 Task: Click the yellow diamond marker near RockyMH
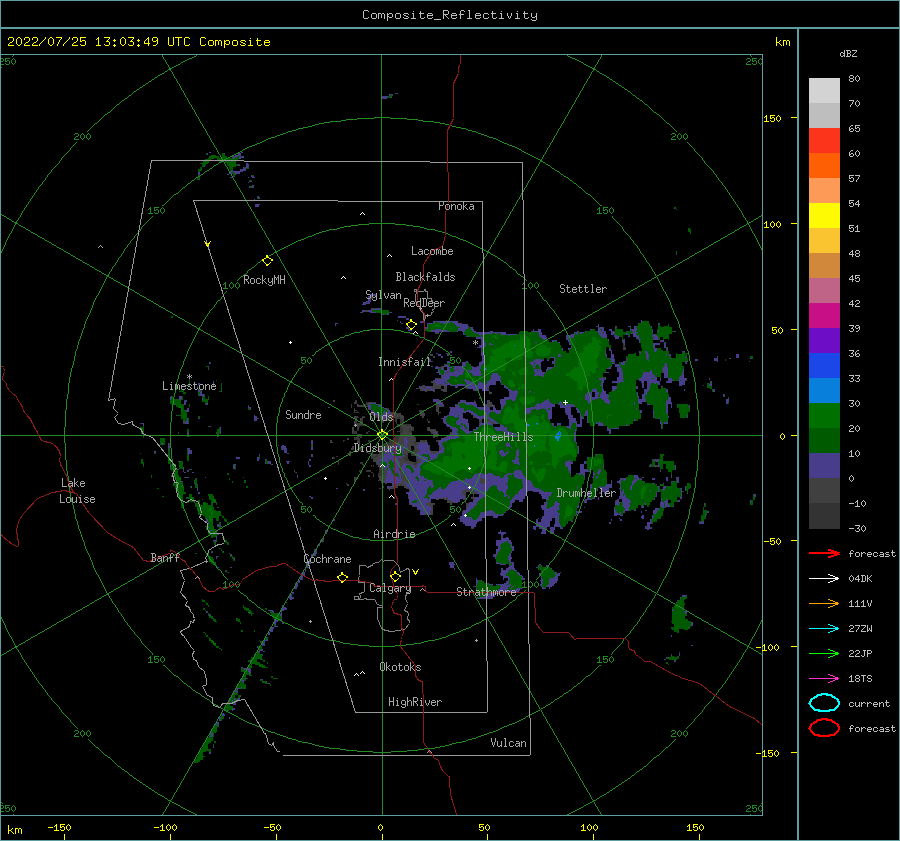click(x=267, y=261)
